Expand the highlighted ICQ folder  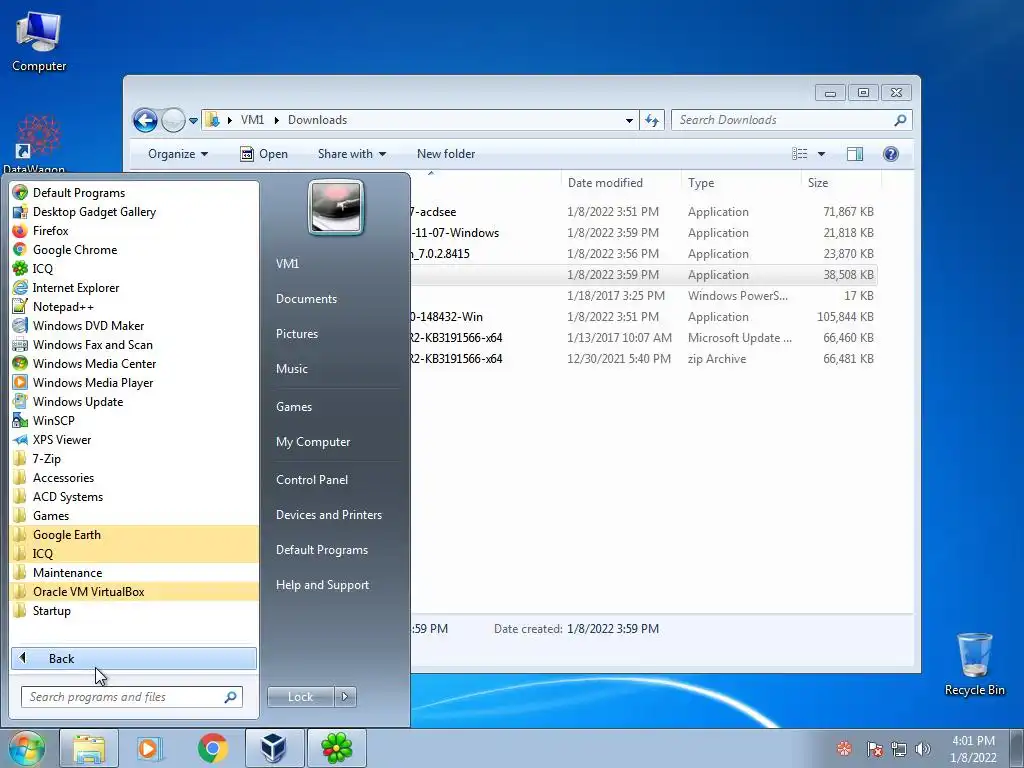(x=134, y=553)
